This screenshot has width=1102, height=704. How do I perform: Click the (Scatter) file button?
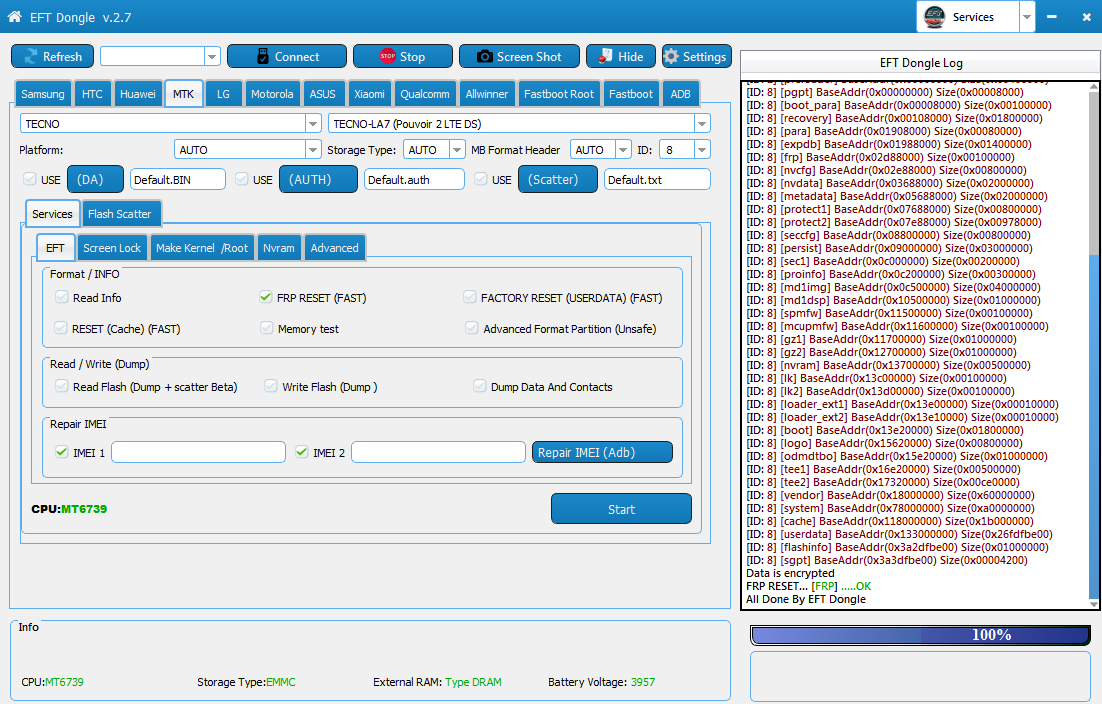pos(558,179)
